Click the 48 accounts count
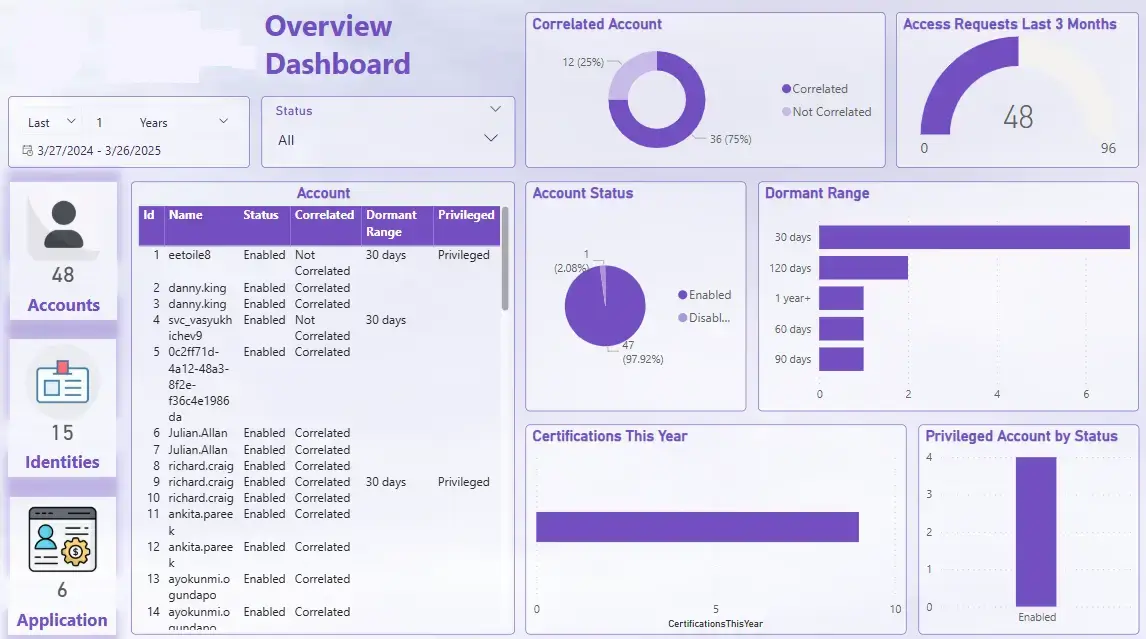This screenshot has width=1146, height=639. coord(63,275)
